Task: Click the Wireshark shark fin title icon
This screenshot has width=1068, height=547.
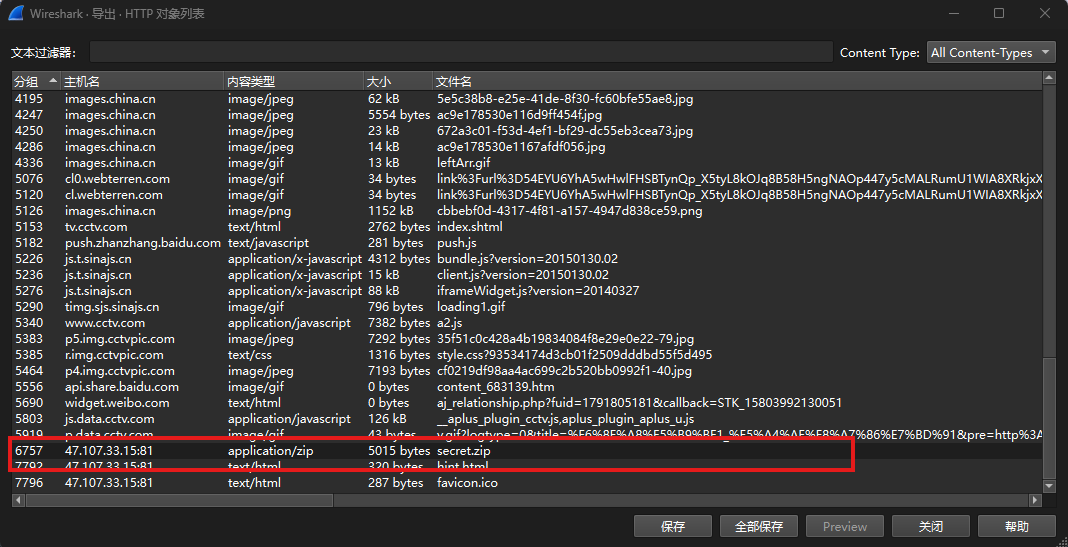Action: coord(16,14)
